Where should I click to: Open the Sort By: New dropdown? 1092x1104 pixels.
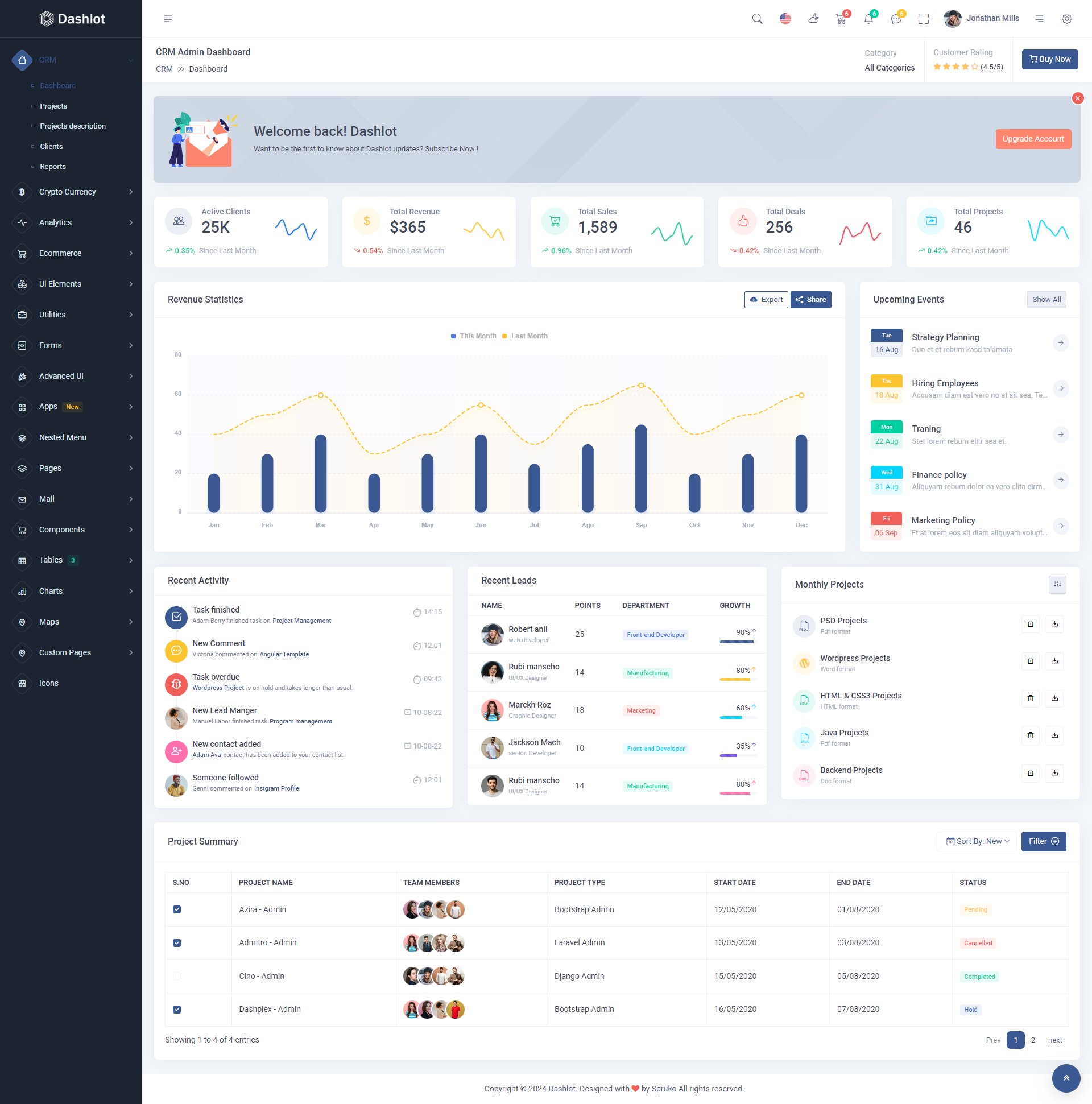click(977, 841)
